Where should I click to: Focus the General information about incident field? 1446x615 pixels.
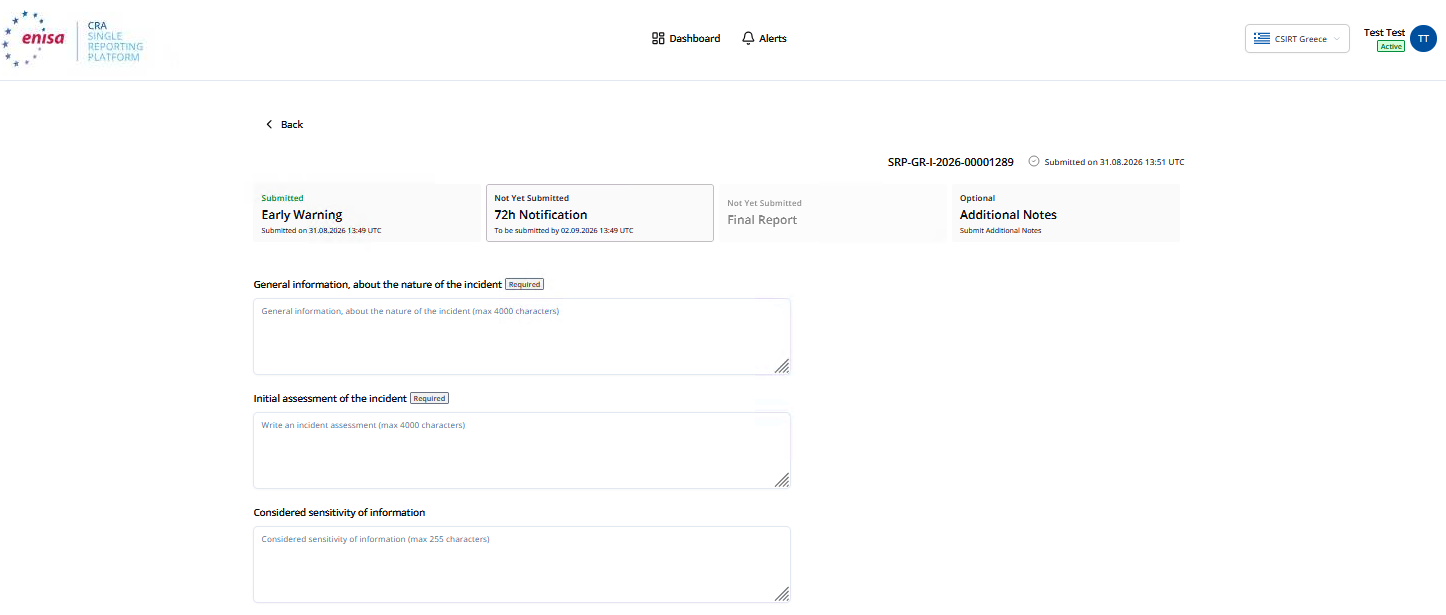(522, 336)
